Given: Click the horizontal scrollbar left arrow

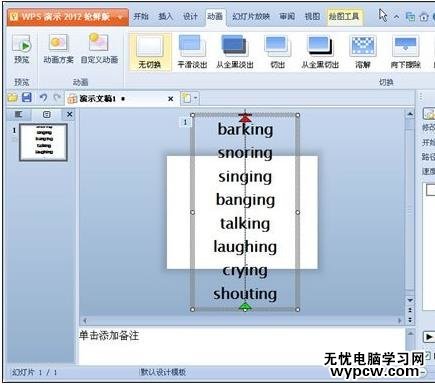Looking at the screenshot, I should pyautogui.click(x=85, y=321).
